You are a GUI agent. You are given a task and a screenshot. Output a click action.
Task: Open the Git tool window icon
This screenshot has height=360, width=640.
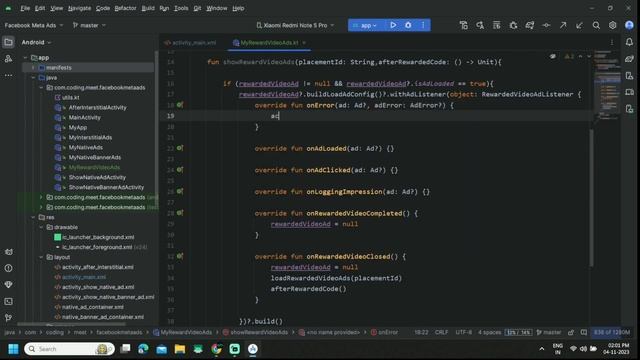[9, 318]
